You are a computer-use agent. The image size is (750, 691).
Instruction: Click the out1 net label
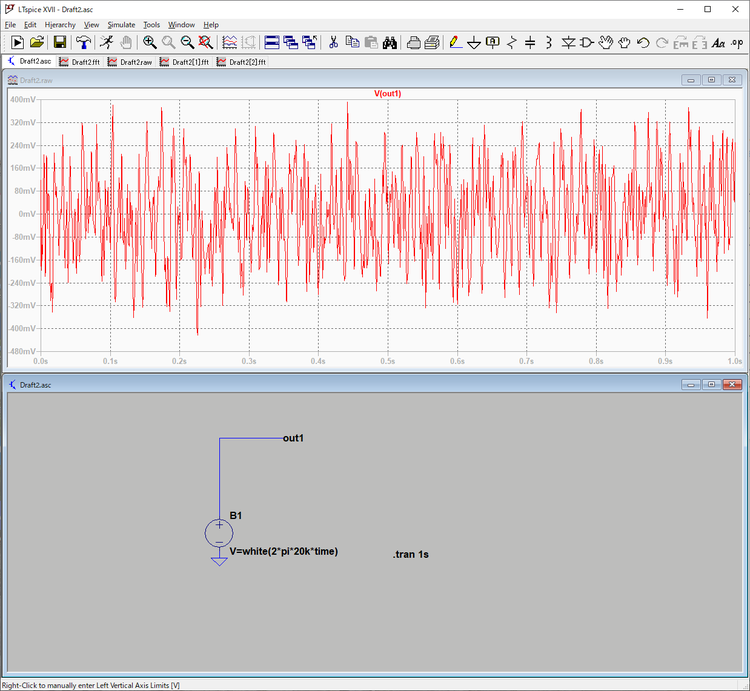coord(293,438)
